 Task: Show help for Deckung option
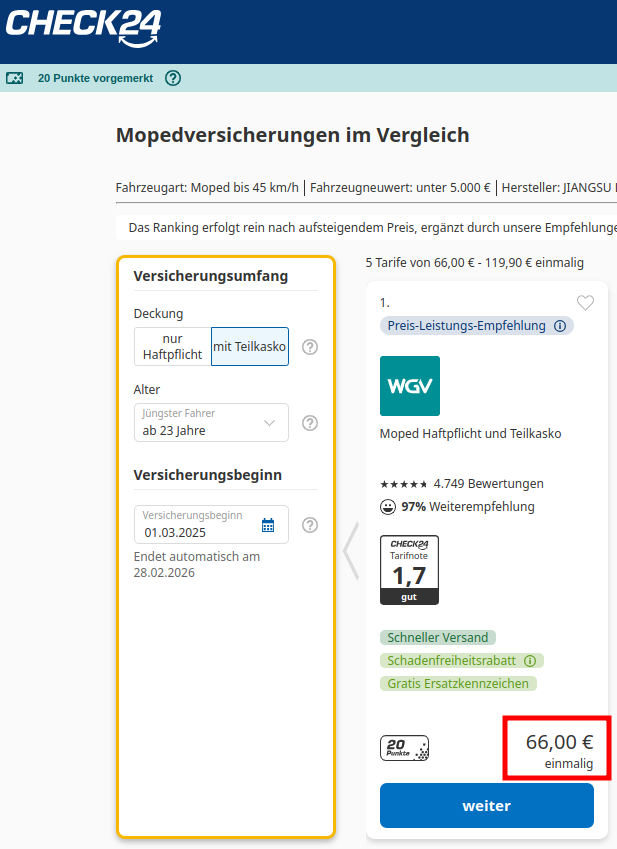[310, 347]
